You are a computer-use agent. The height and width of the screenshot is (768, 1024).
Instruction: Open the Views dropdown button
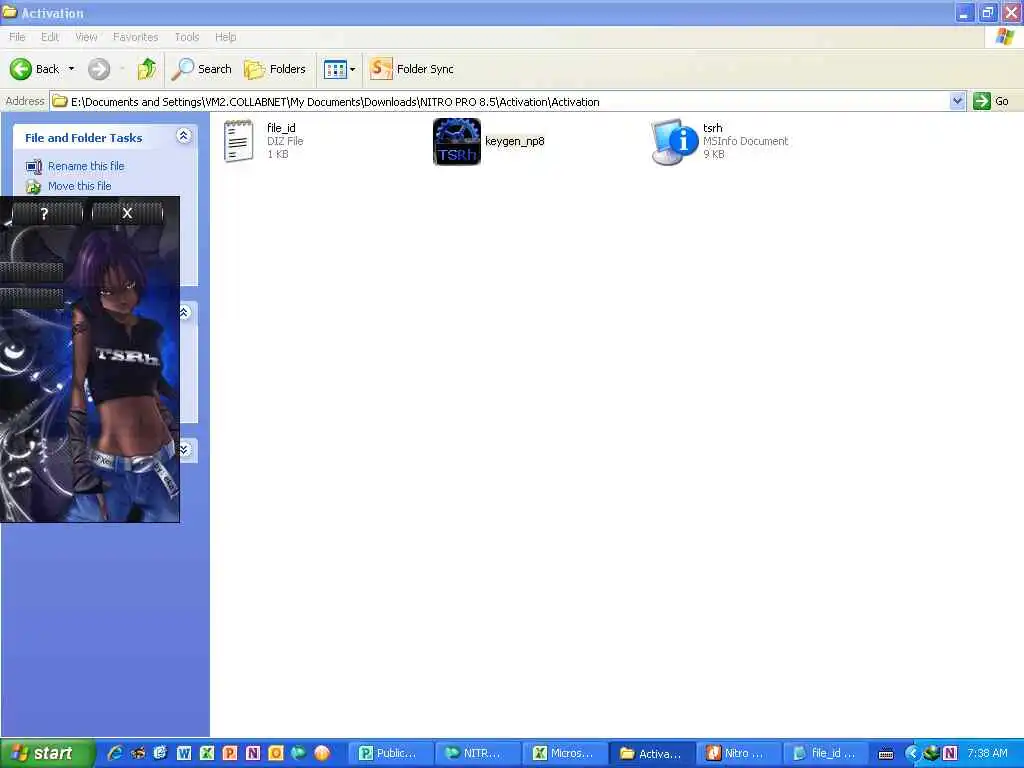click(340, 69)
